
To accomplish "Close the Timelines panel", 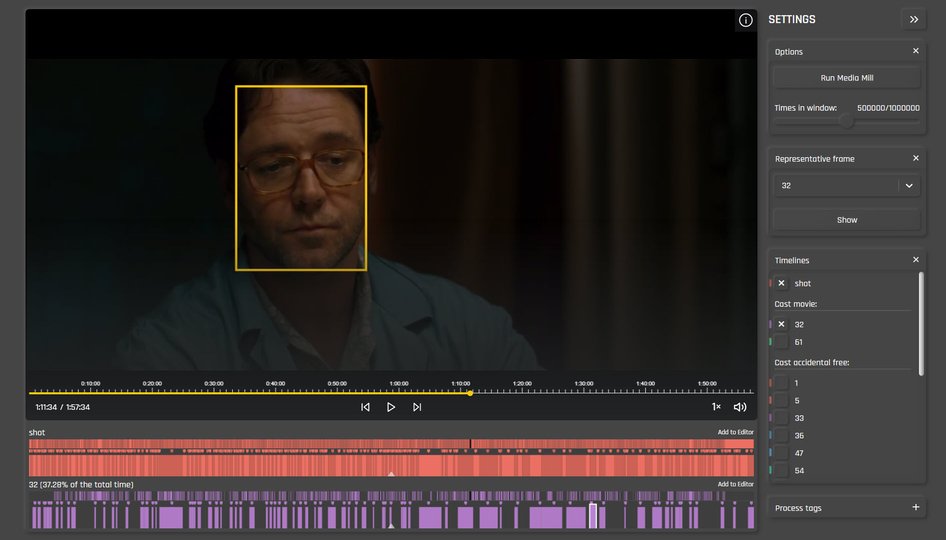I will click(915, 259).
